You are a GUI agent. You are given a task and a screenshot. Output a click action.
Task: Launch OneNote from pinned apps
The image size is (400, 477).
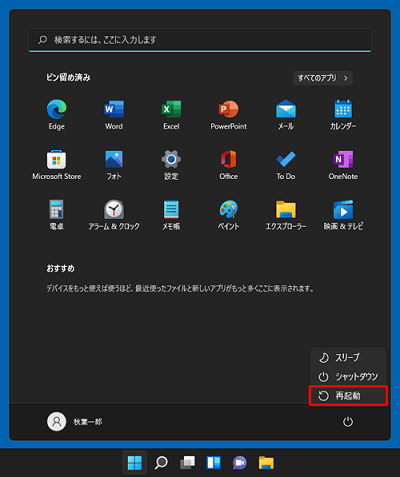[343, 165]
